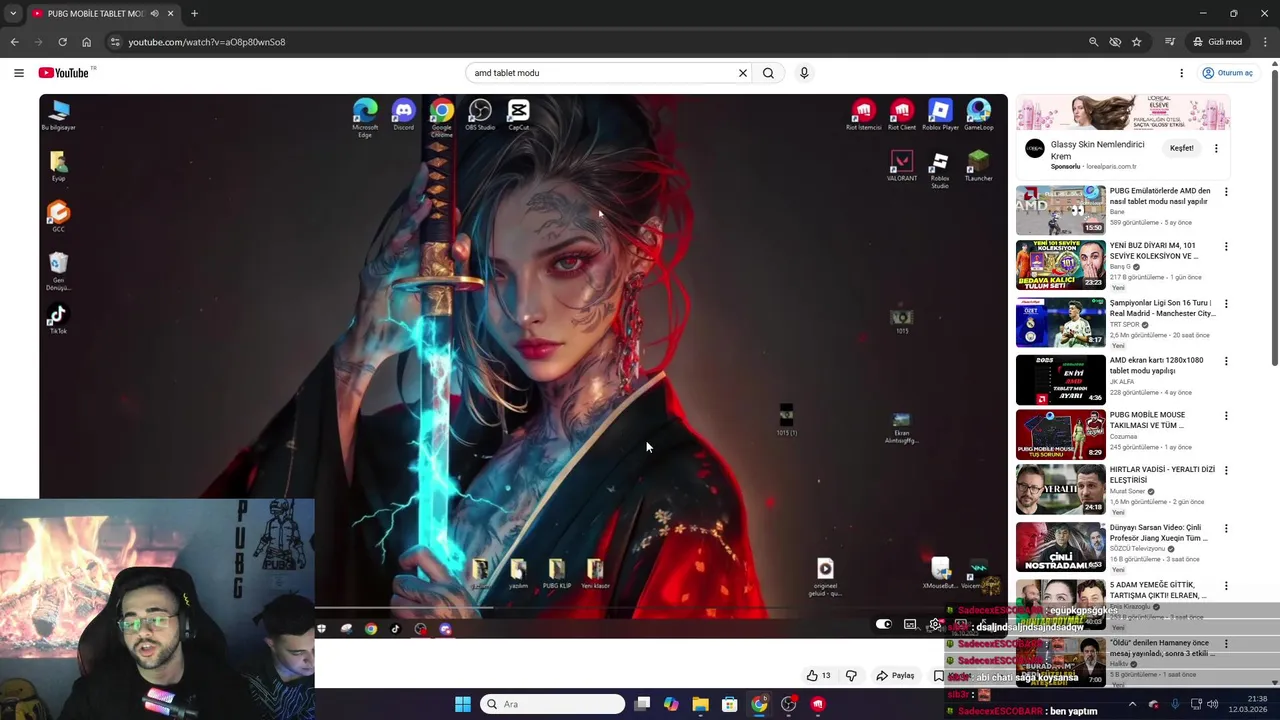This screenshot has width=1280, height=720.
Task: Open the Glassy Skin ad options menu
Action: pyautogui.click(x=1216, y=148)
